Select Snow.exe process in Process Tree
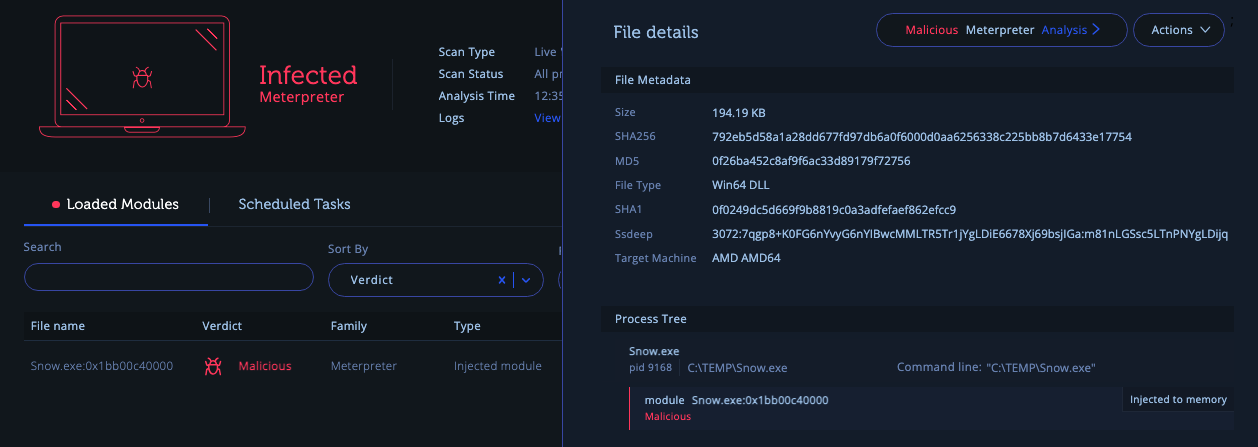 654,351
